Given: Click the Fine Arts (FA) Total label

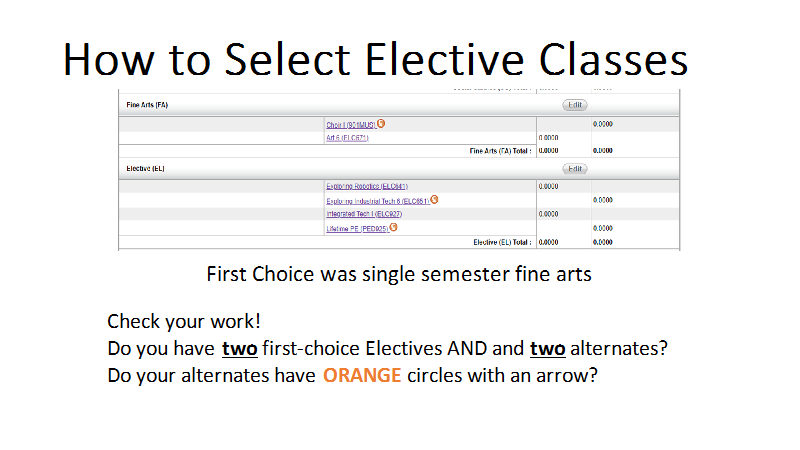Looking at the screenshot, I should 501,151.
